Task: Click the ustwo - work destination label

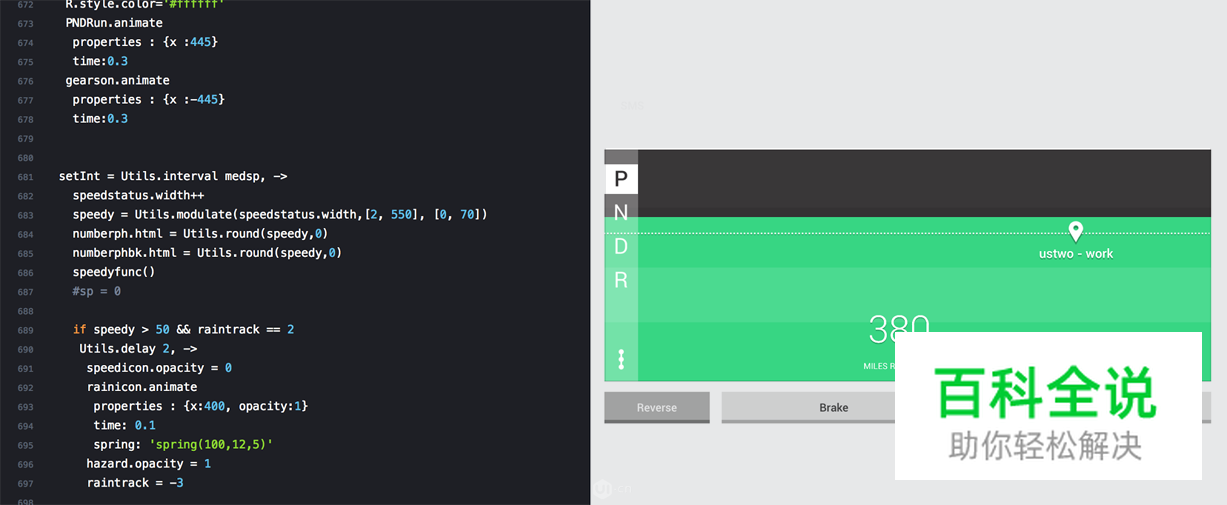Action: pyautogui.click(x=1075, y=254)
